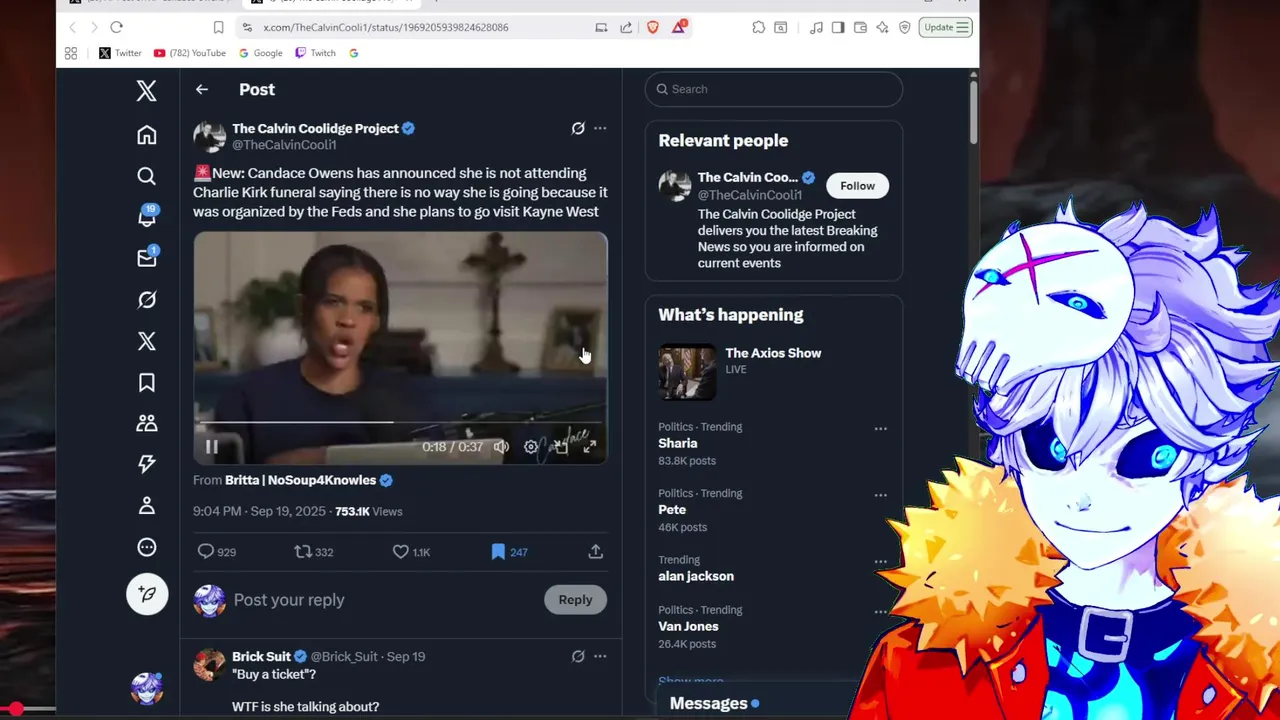Open More circle icon in sidebar

click(x=147, y=547)
